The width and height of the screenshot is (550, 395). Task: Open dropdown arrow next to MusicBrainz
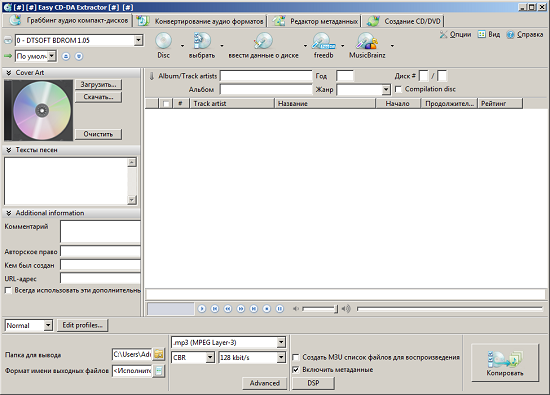(x=392, y=46)
